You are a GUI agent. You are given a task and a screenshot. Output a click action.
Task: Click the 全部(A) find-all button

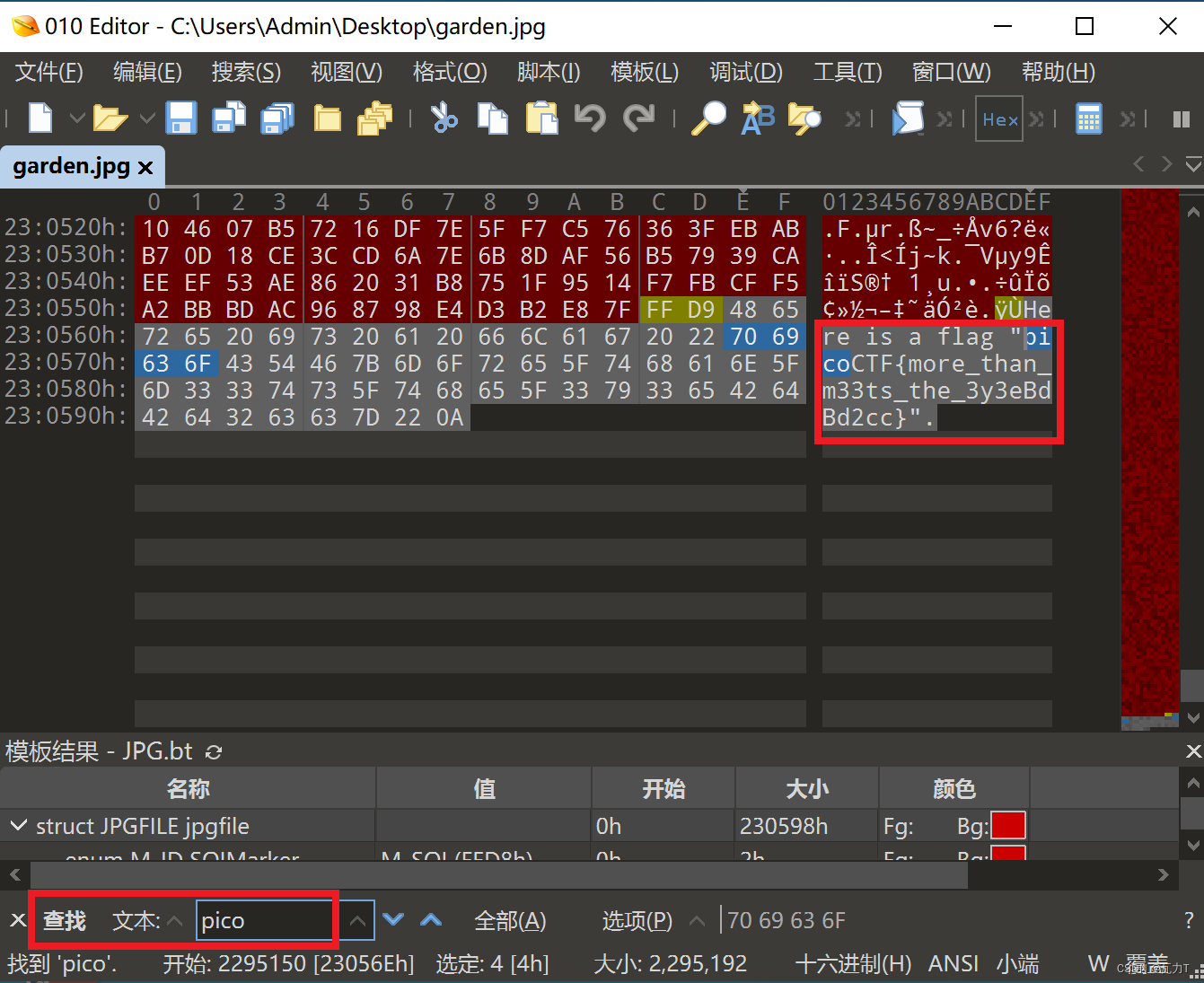tap(509, 920)
